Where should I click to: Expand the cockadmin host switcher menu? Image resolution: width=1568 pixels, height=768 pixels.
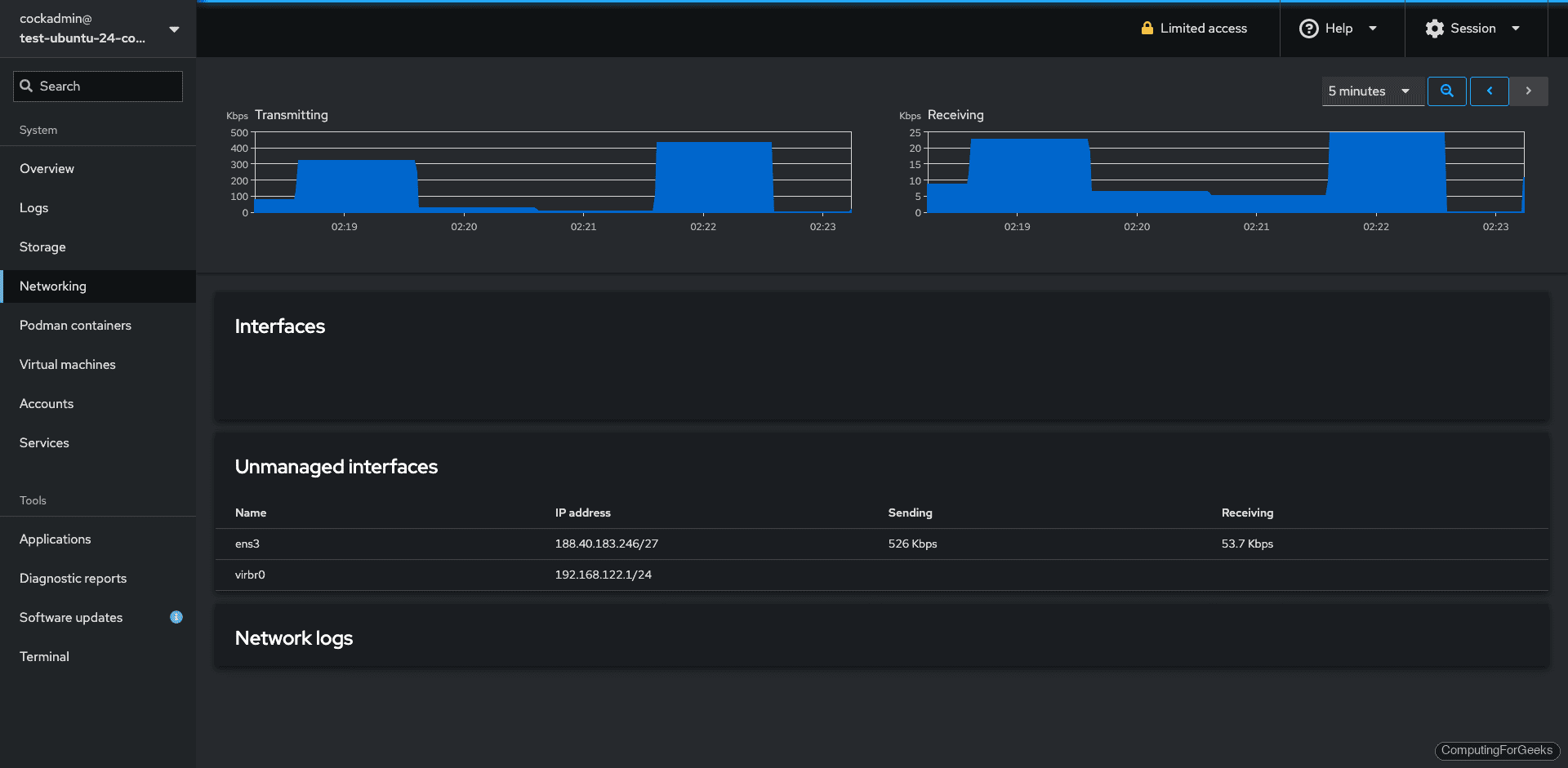pos(174,28)
